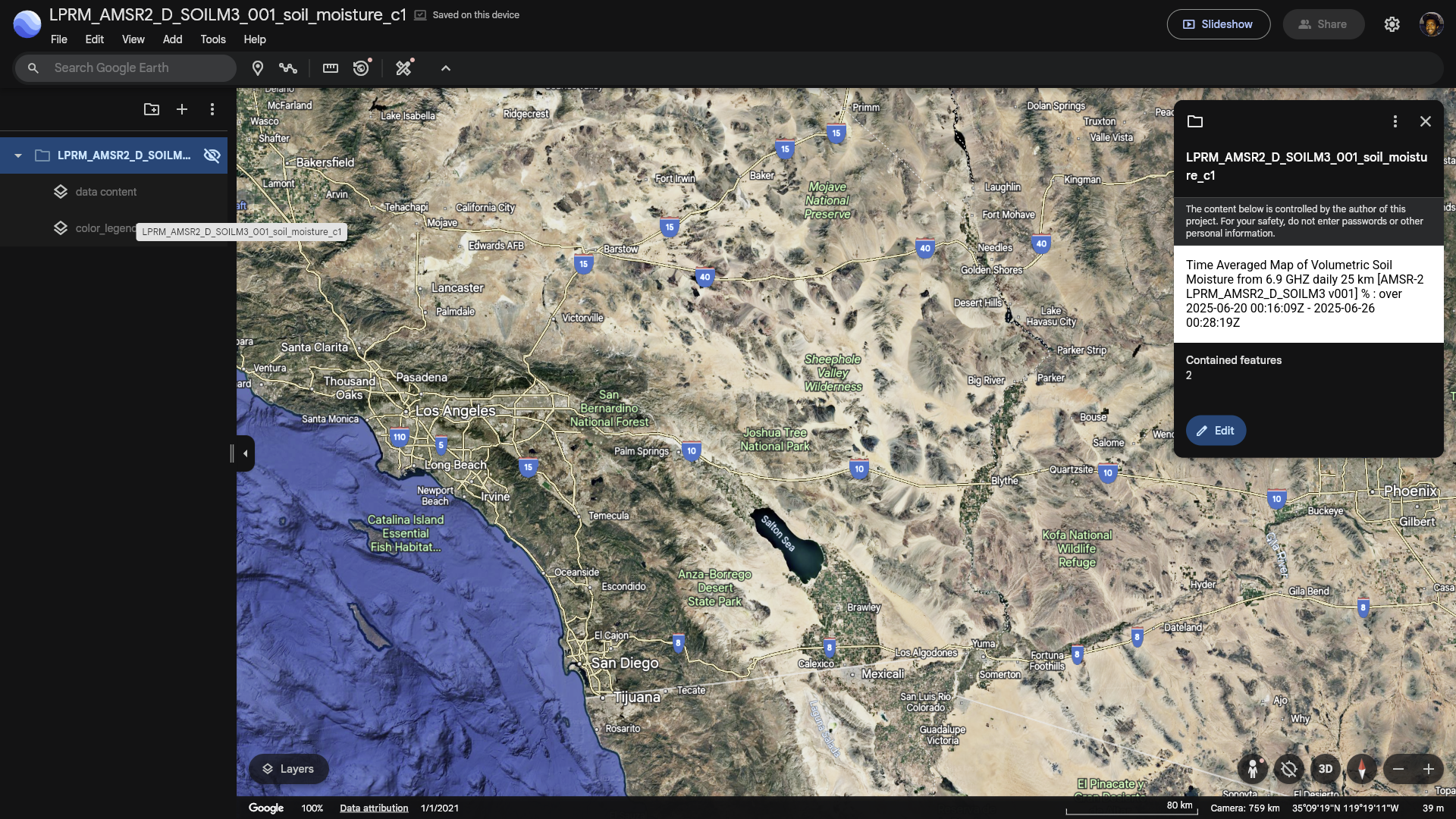Screen dimensions: 1456x819
Task: Click the 100% status text
Action: coord(312,808)
